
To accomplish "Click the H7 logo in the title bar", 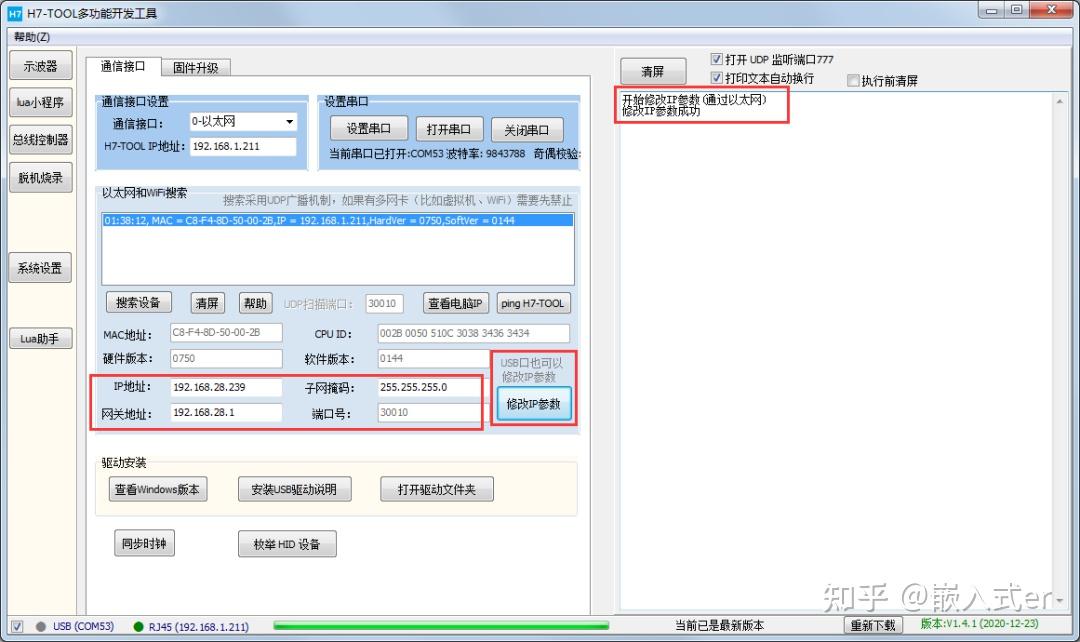I will click(x=13, y=13).
